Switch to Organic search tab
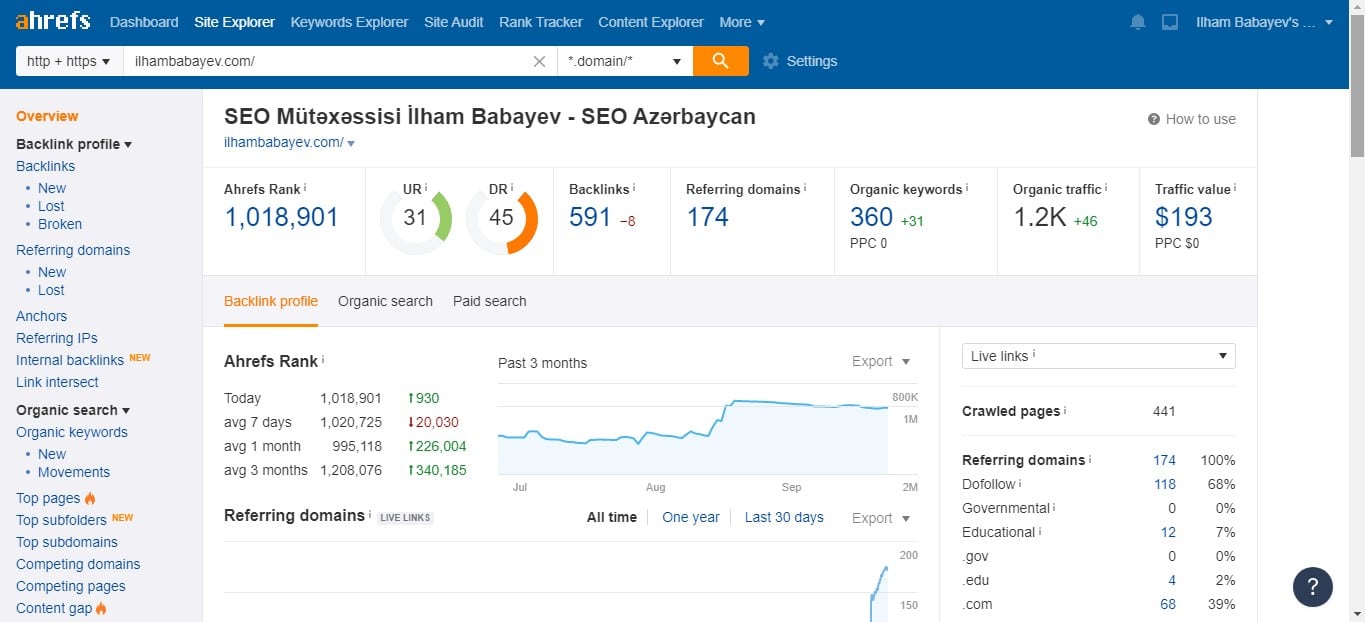This screenshot has height=622, width=1365. pos(385,301)
